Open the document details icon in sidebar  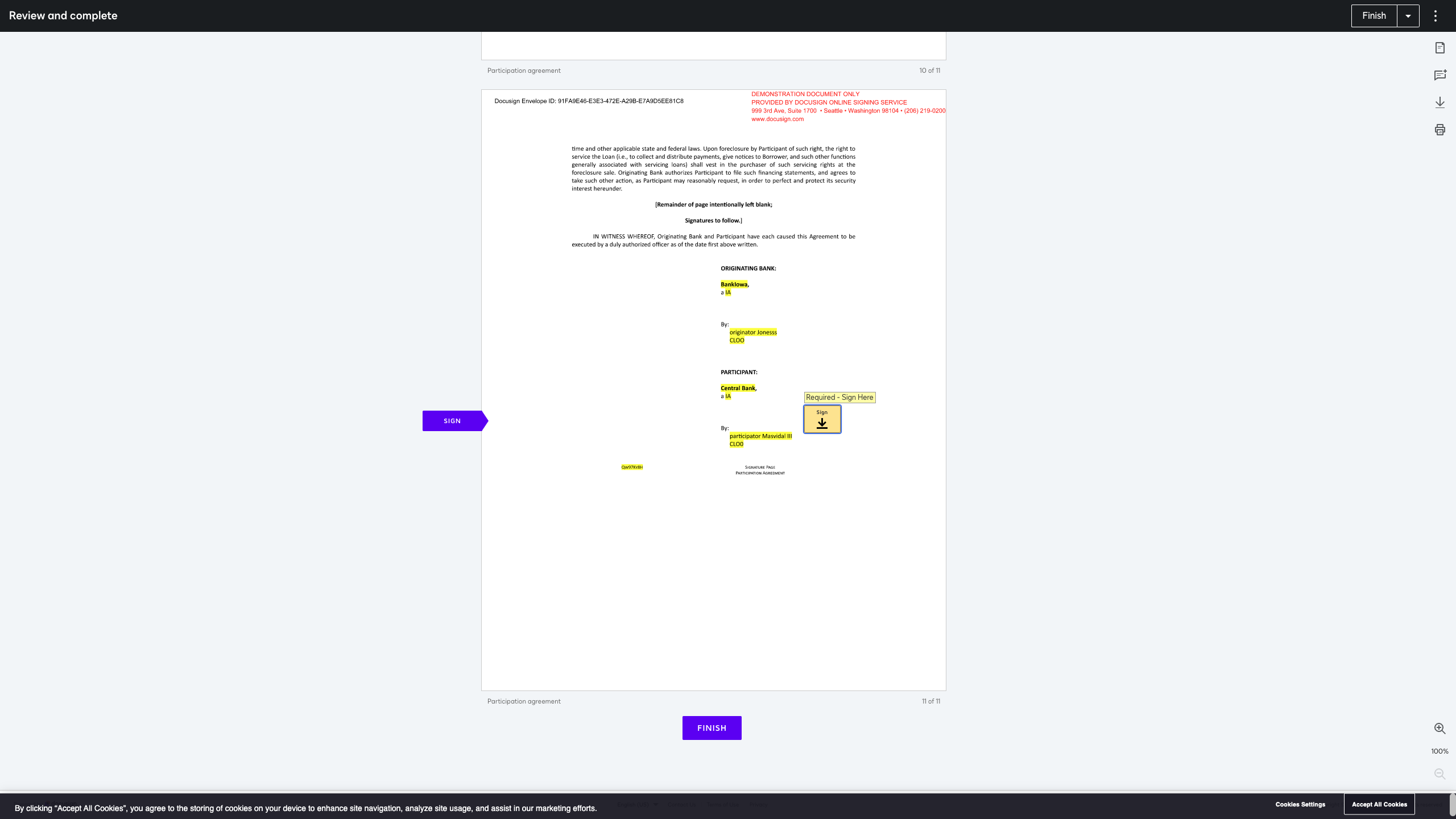coord(1440,48)
